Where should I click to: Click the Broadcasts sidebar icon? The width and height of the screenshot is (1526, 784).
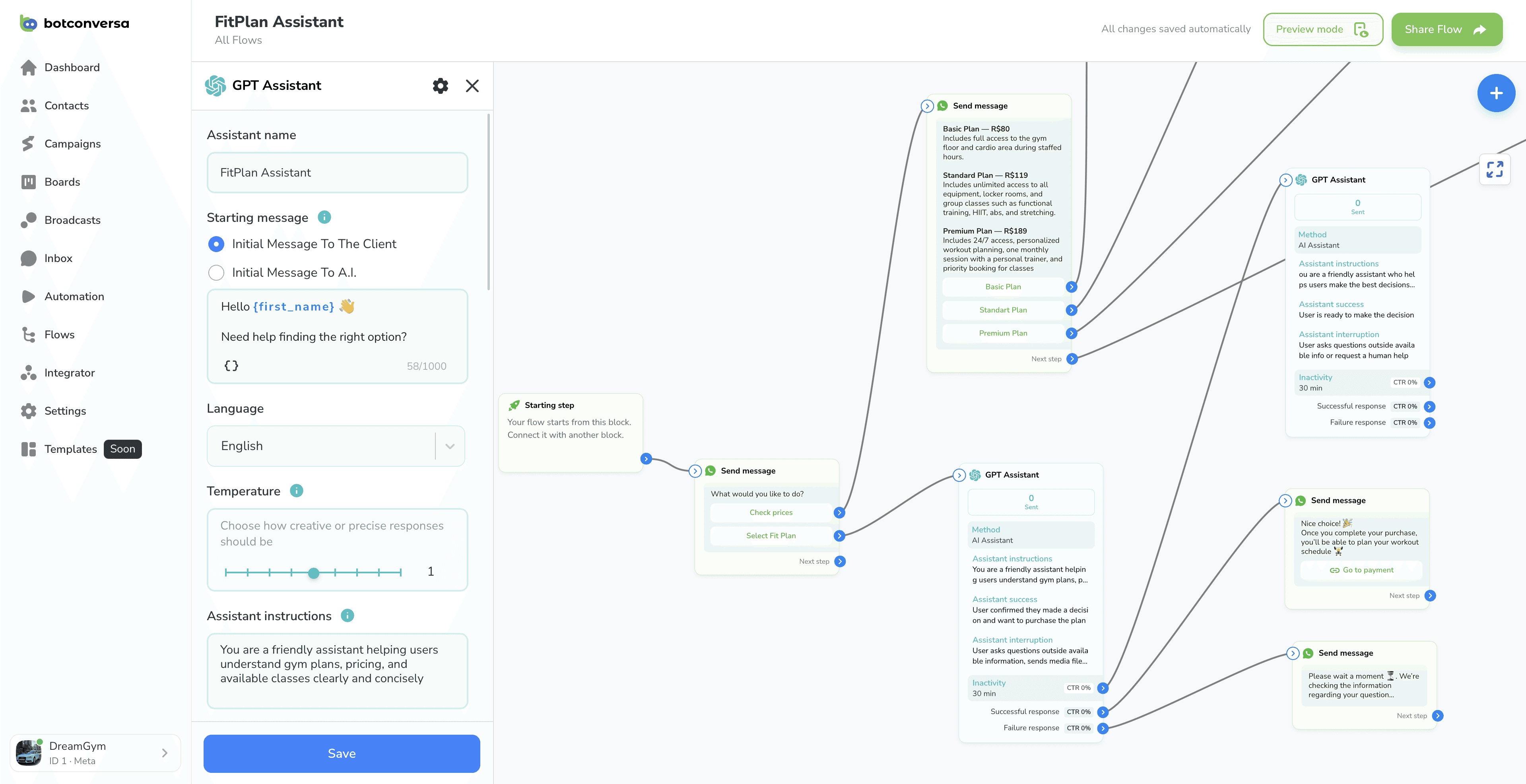click(x=29, y=220)
